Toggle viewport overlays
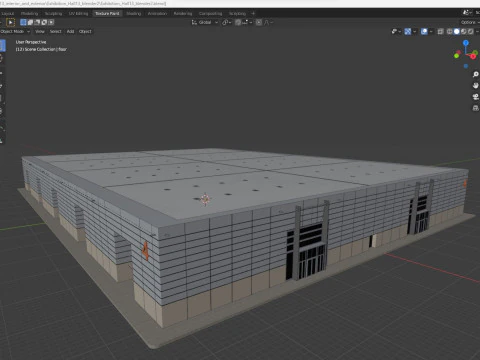480x360 pixels. coord(424,31)
